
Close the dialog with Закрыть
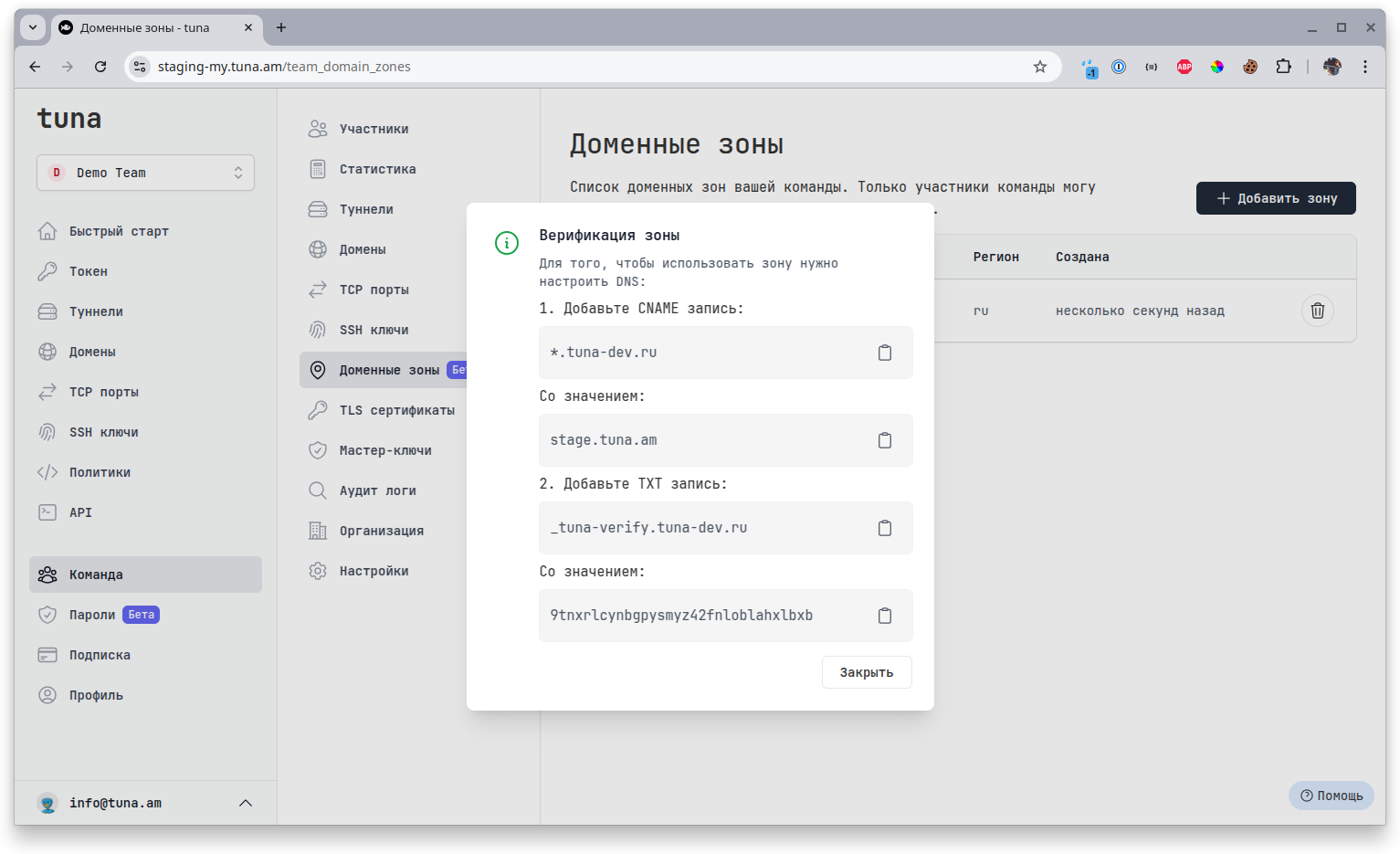coord(866,671)
